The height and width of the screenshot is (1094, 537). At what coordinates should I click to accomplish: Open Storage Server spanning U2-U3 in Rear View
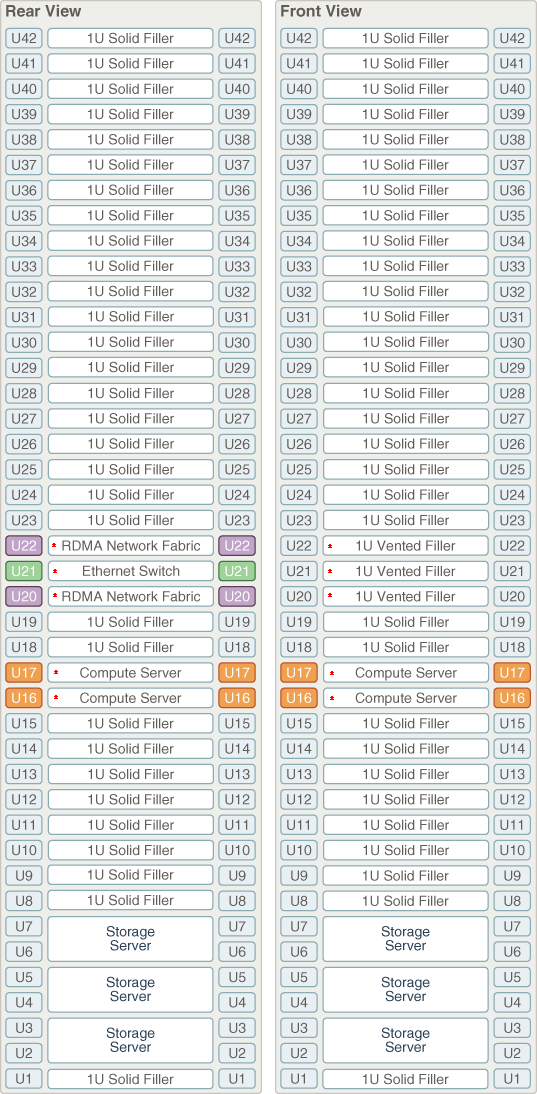[130, 1040]
